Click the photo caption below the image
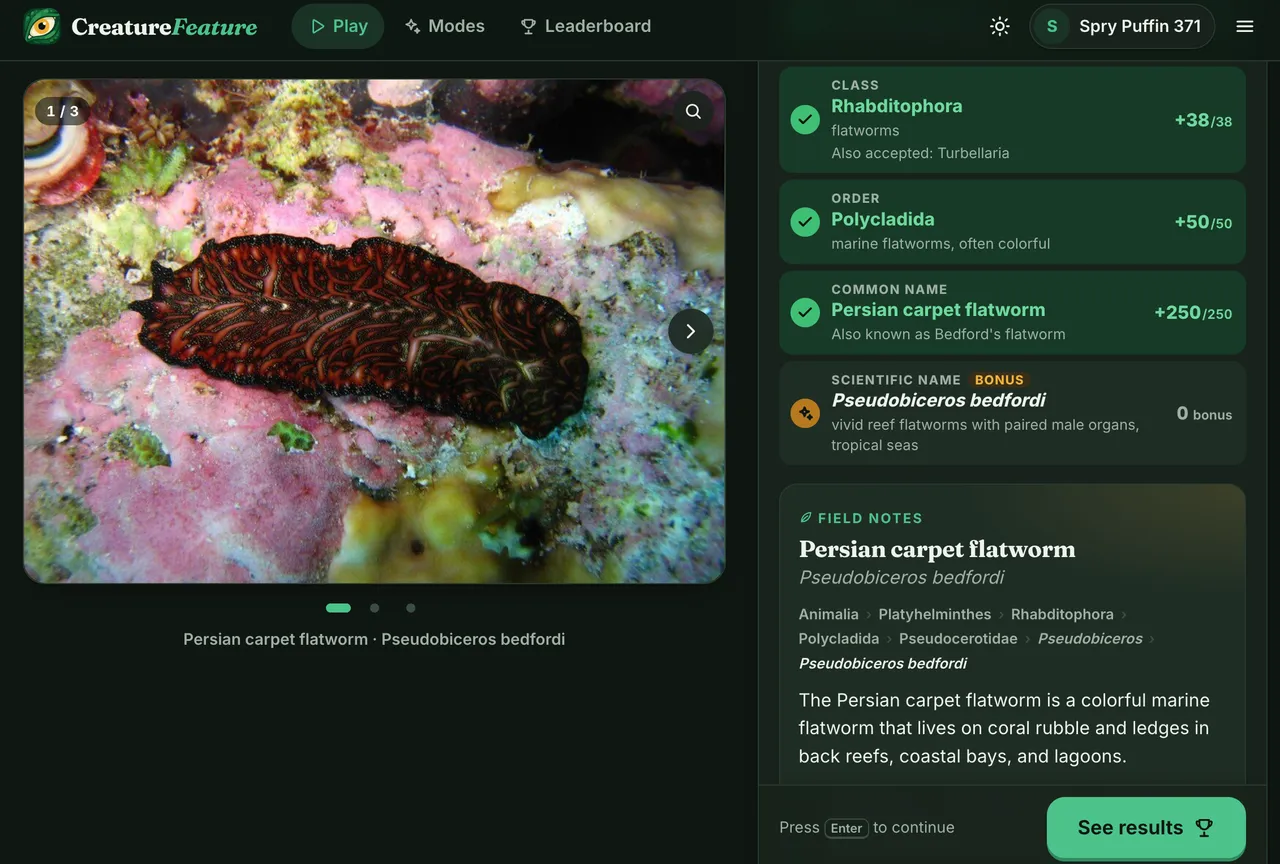 374,639
